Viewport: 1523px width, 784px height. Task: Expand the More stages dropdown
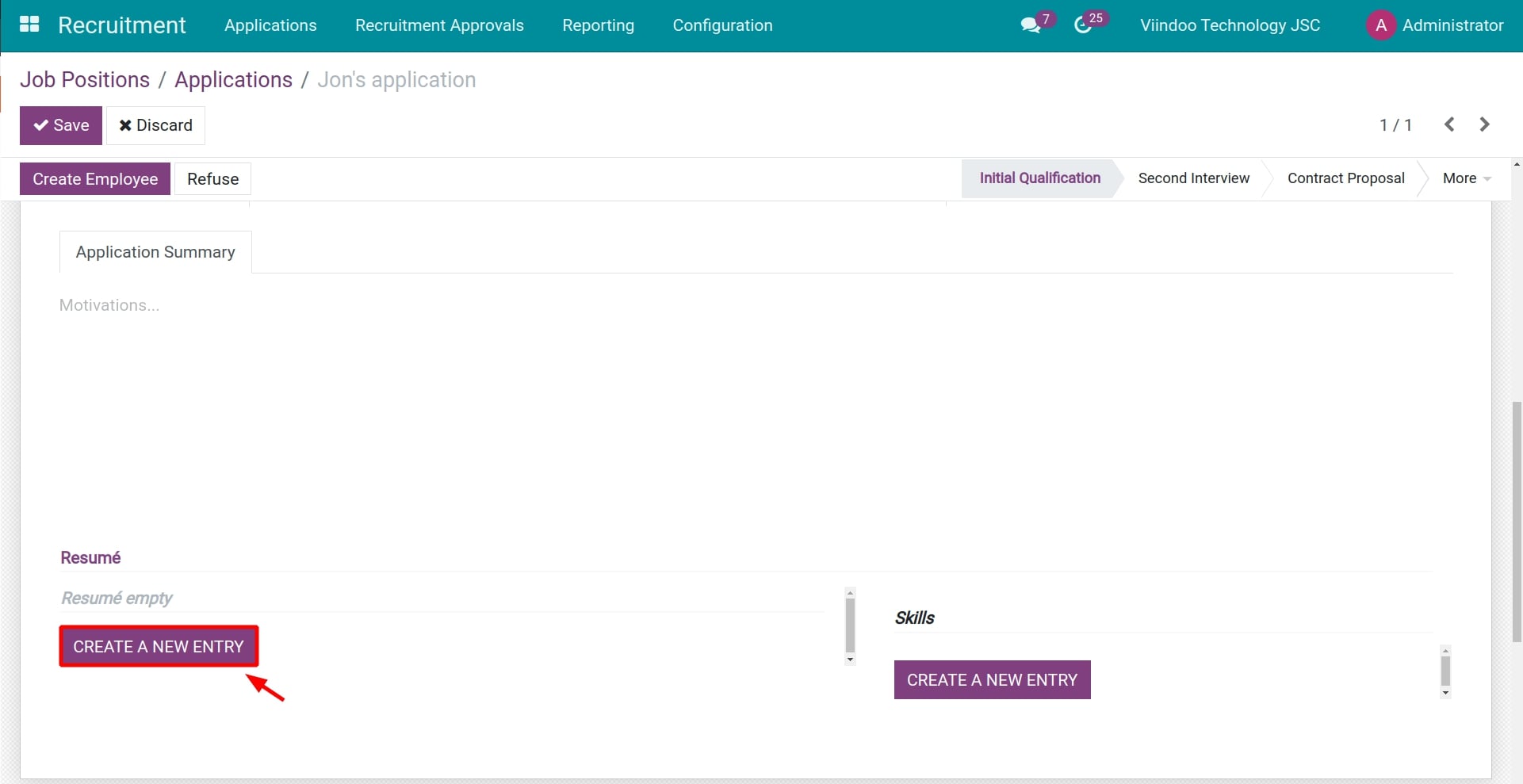[x=1466, y=178]
